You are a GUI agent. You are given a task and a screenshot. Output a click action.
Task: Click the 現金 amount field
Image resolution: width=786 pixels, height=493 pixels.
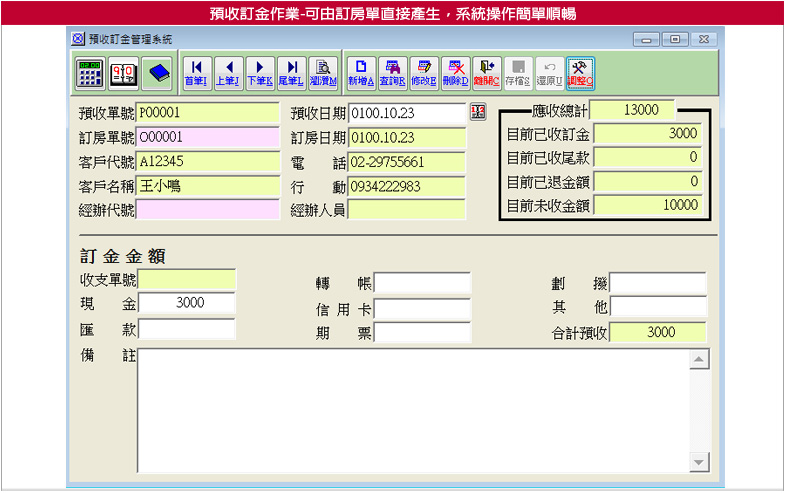tap(186, 303)
